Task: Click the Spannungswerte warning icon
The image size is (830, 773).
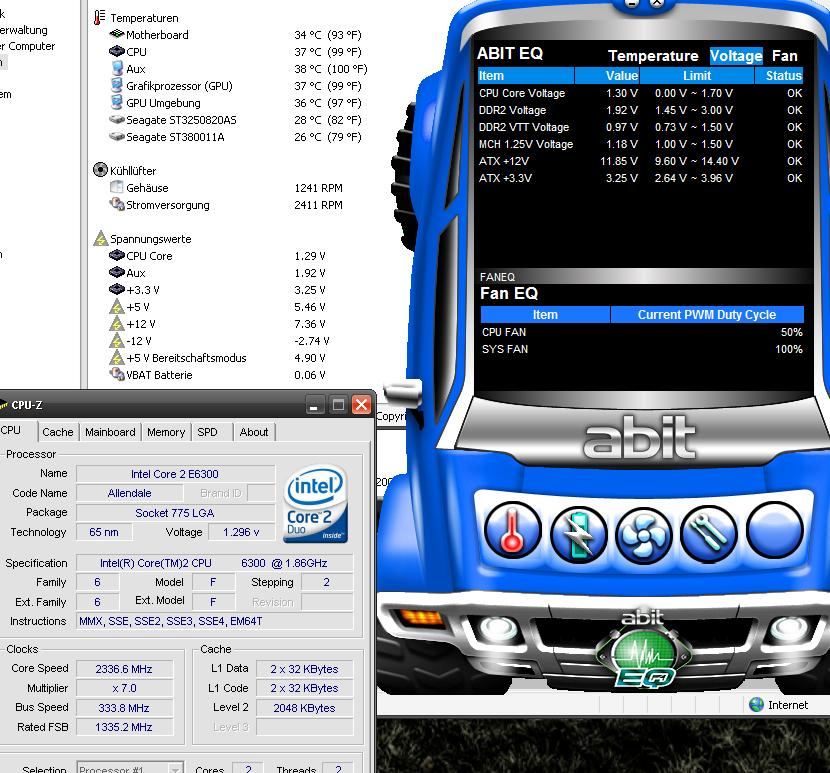Action: (101, 238)
